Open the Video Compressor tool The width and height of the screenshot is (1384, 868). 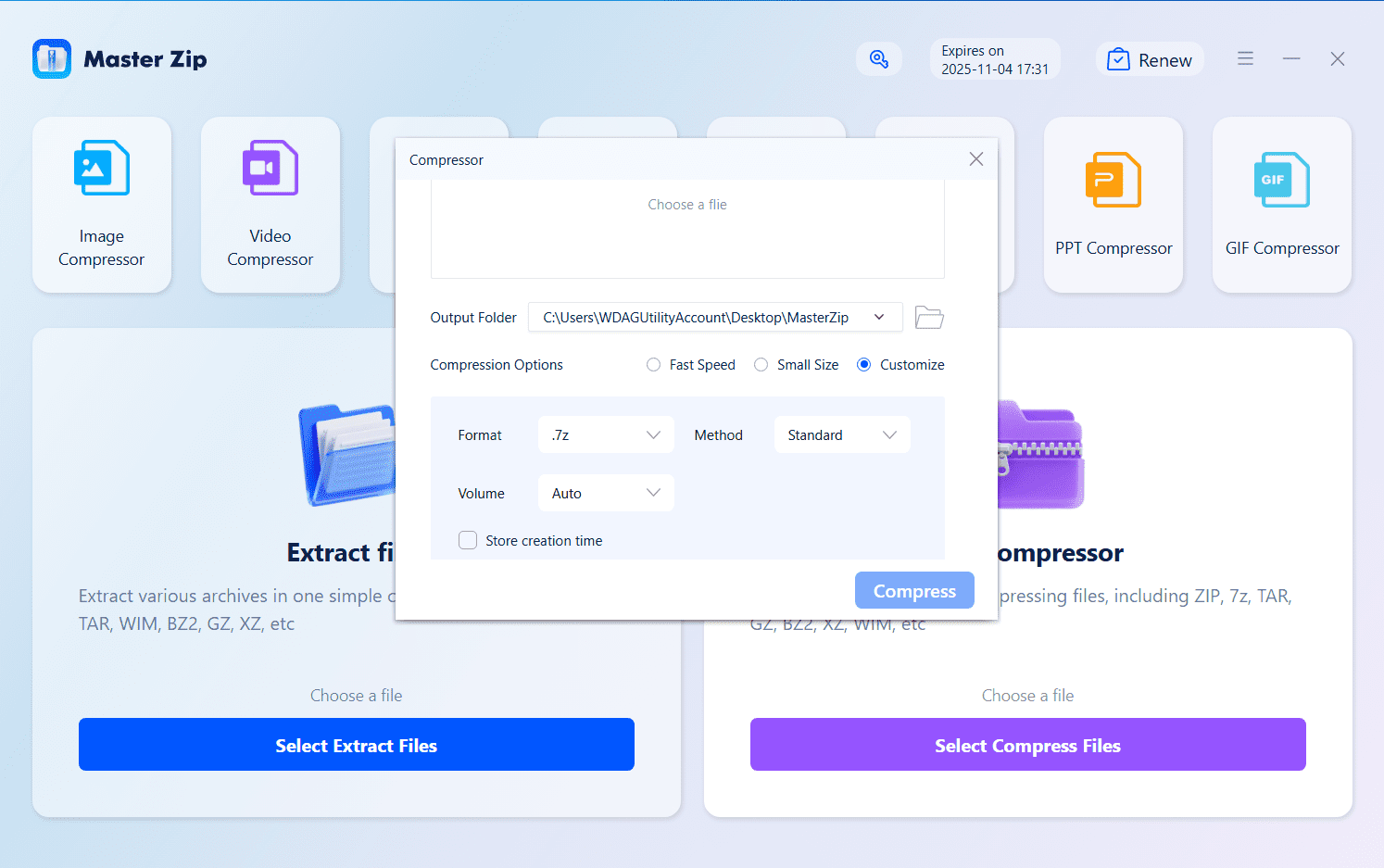(x=271, y=205)
